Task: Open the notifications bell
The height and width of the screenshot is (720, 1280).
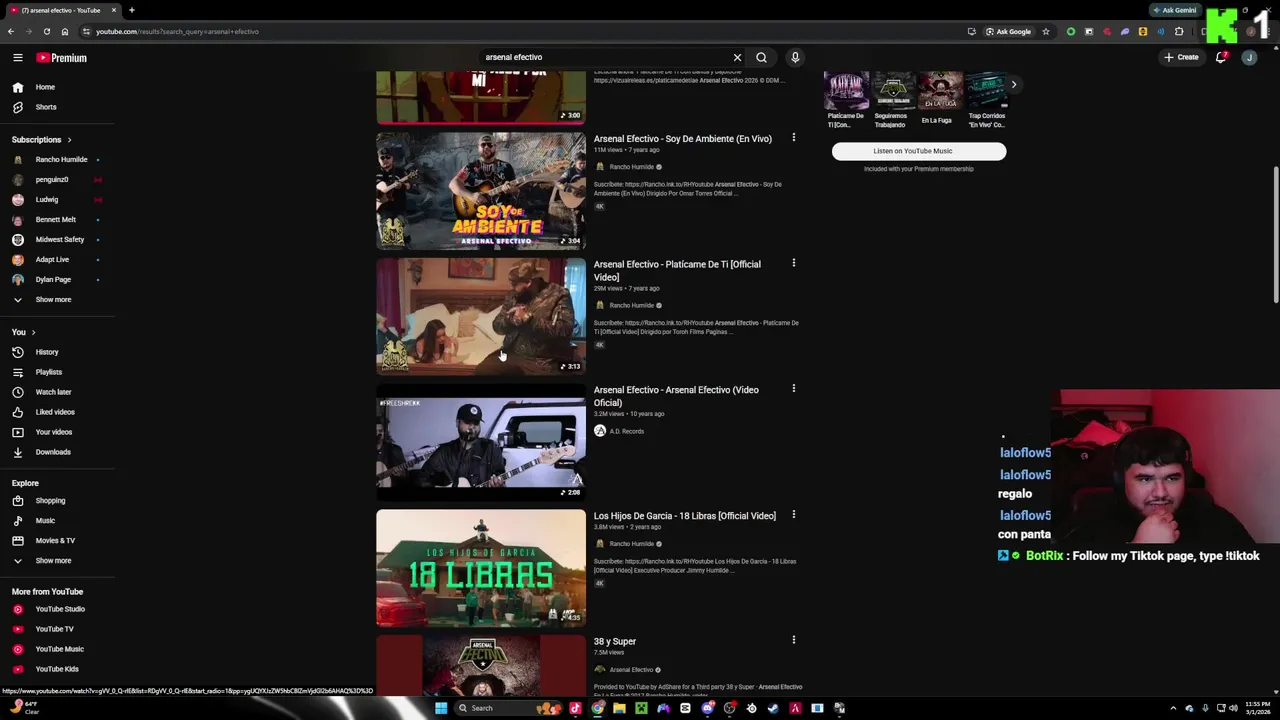Action: tap(1221, 57)
